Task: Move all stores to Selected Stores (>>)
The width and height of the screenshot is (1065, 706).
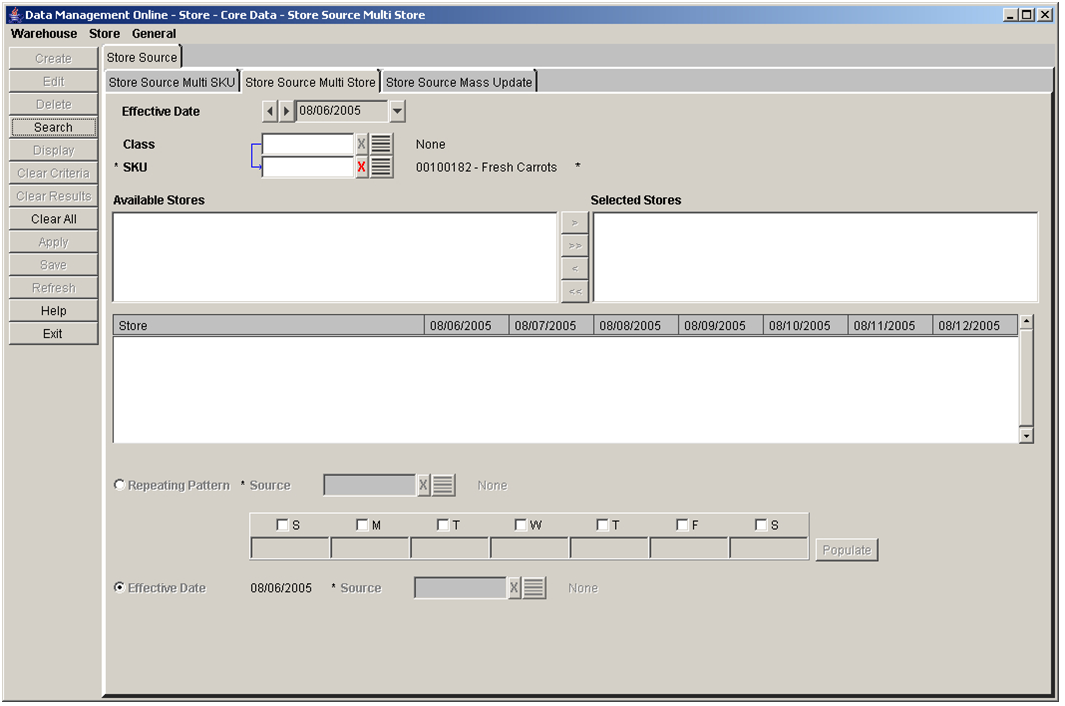Action: click(575, 246)
